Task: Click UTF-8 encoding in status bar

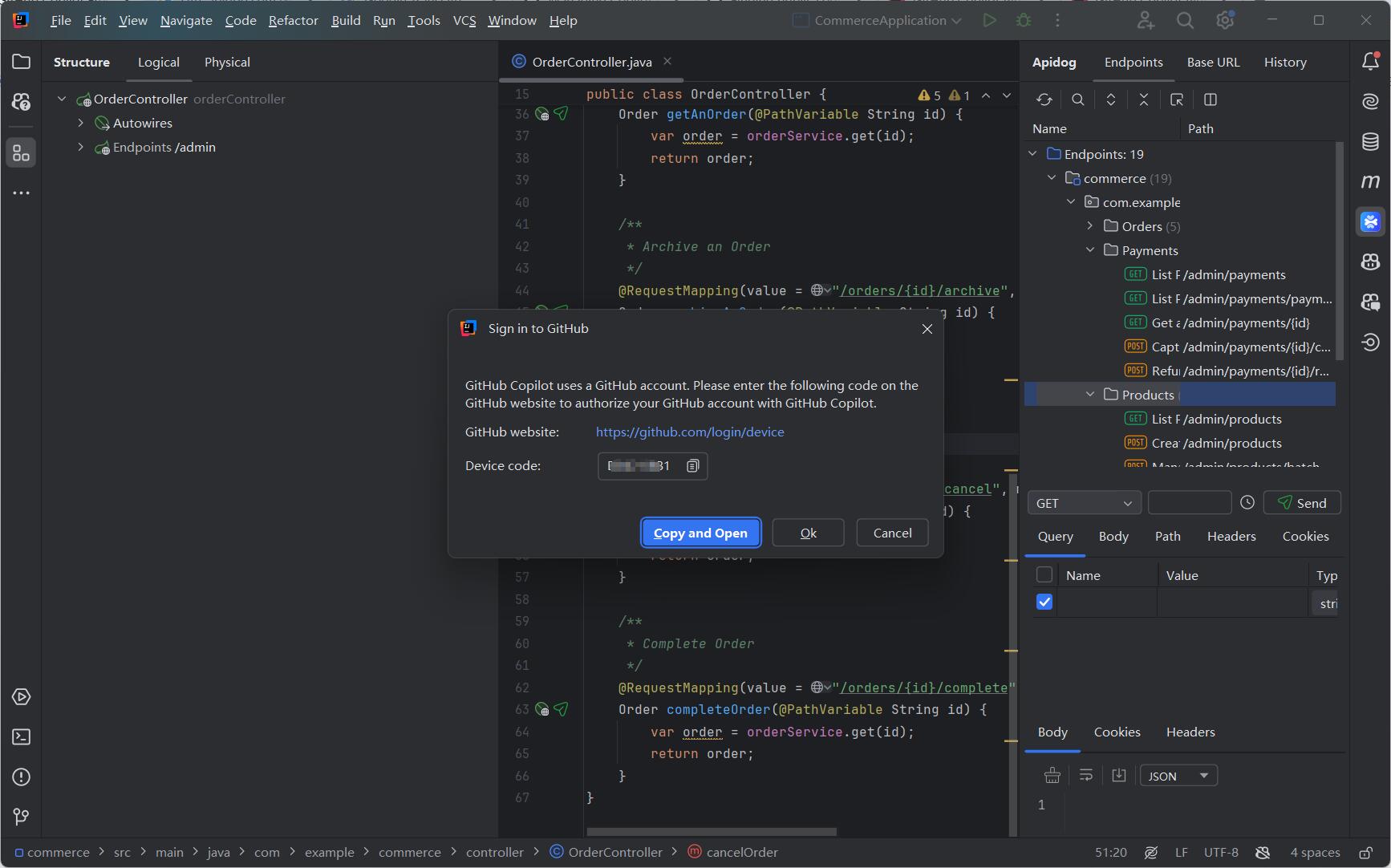Action: point(1221,852)
